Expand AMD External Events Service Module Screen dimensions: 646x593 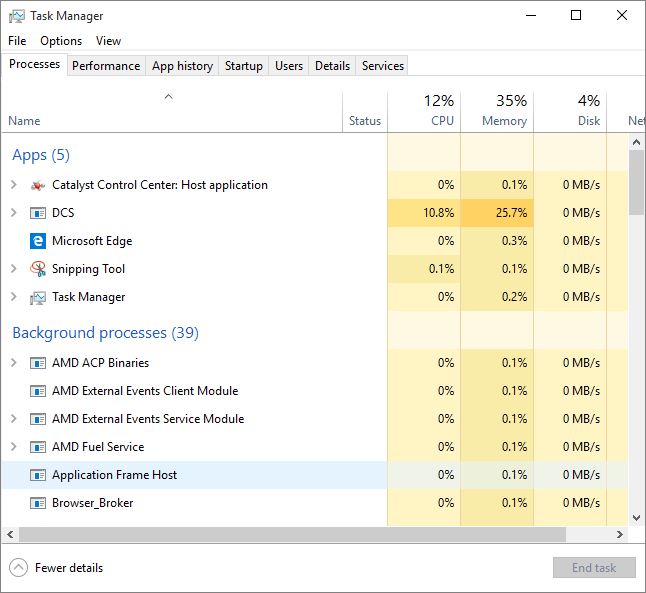(x=14, y=419)
